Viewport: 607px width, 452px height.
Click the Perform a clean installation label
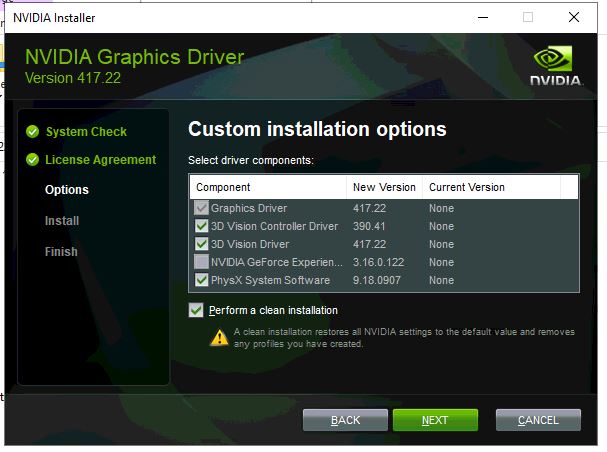point(273,310)
